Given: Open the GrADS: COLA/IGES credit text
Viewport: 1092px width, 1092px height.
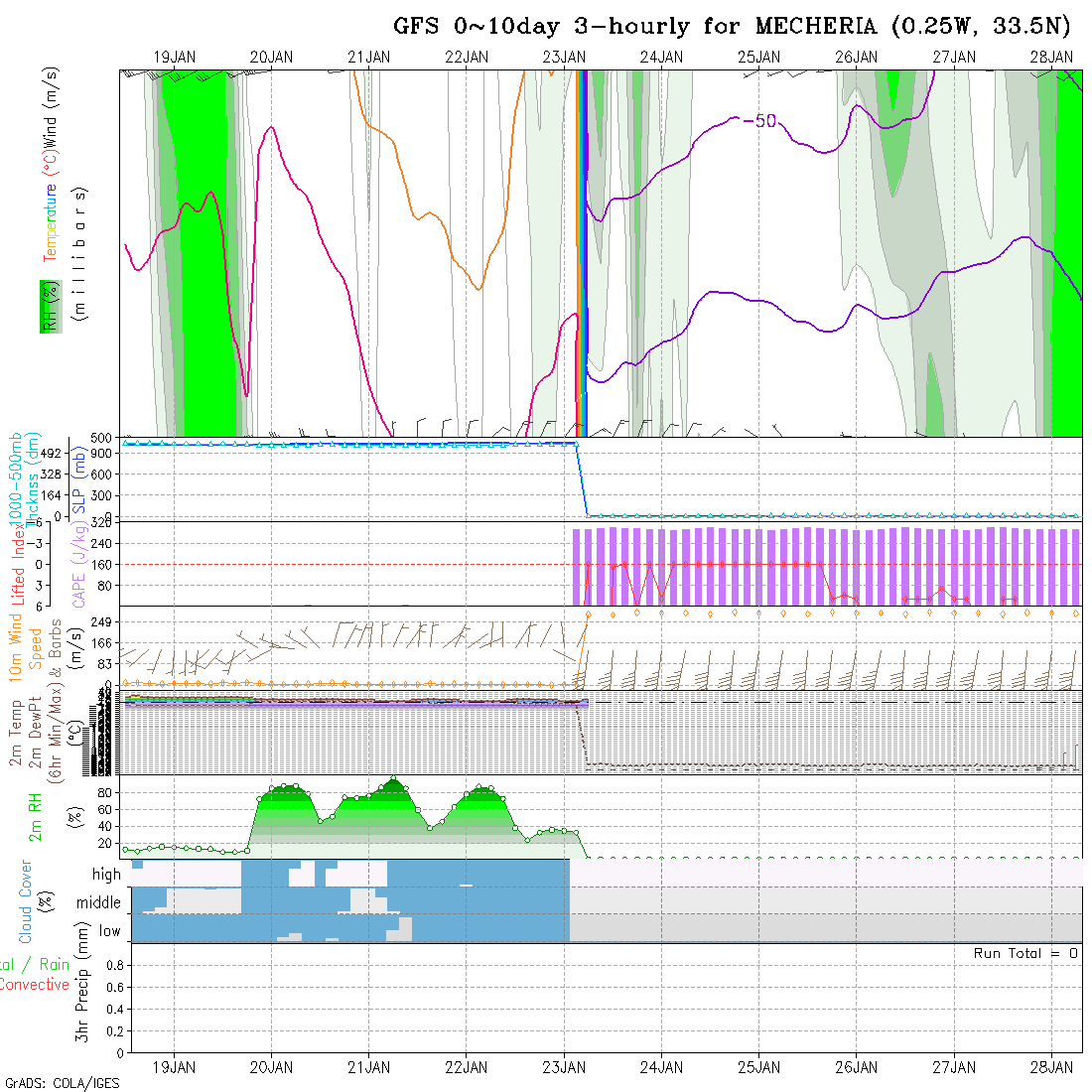Looking at the screenshot, I should (62, 1083).
